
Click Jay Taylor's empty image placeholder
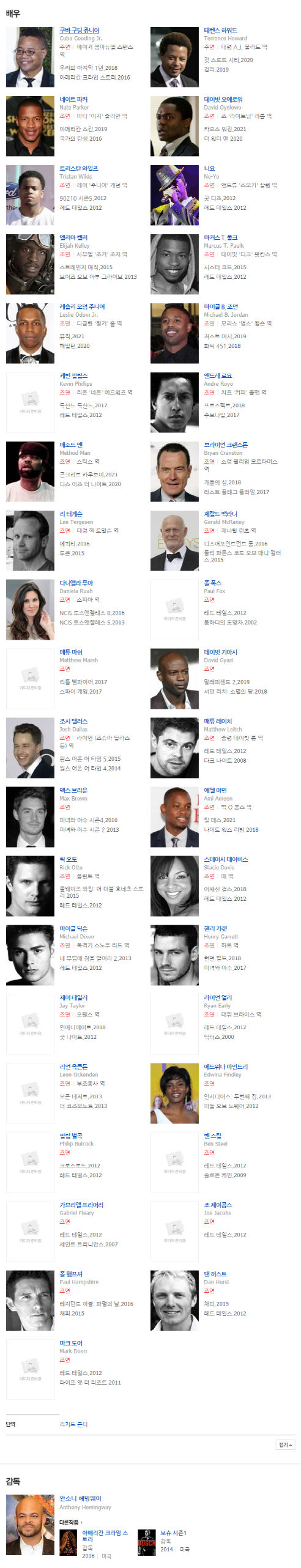(30, 1024)
